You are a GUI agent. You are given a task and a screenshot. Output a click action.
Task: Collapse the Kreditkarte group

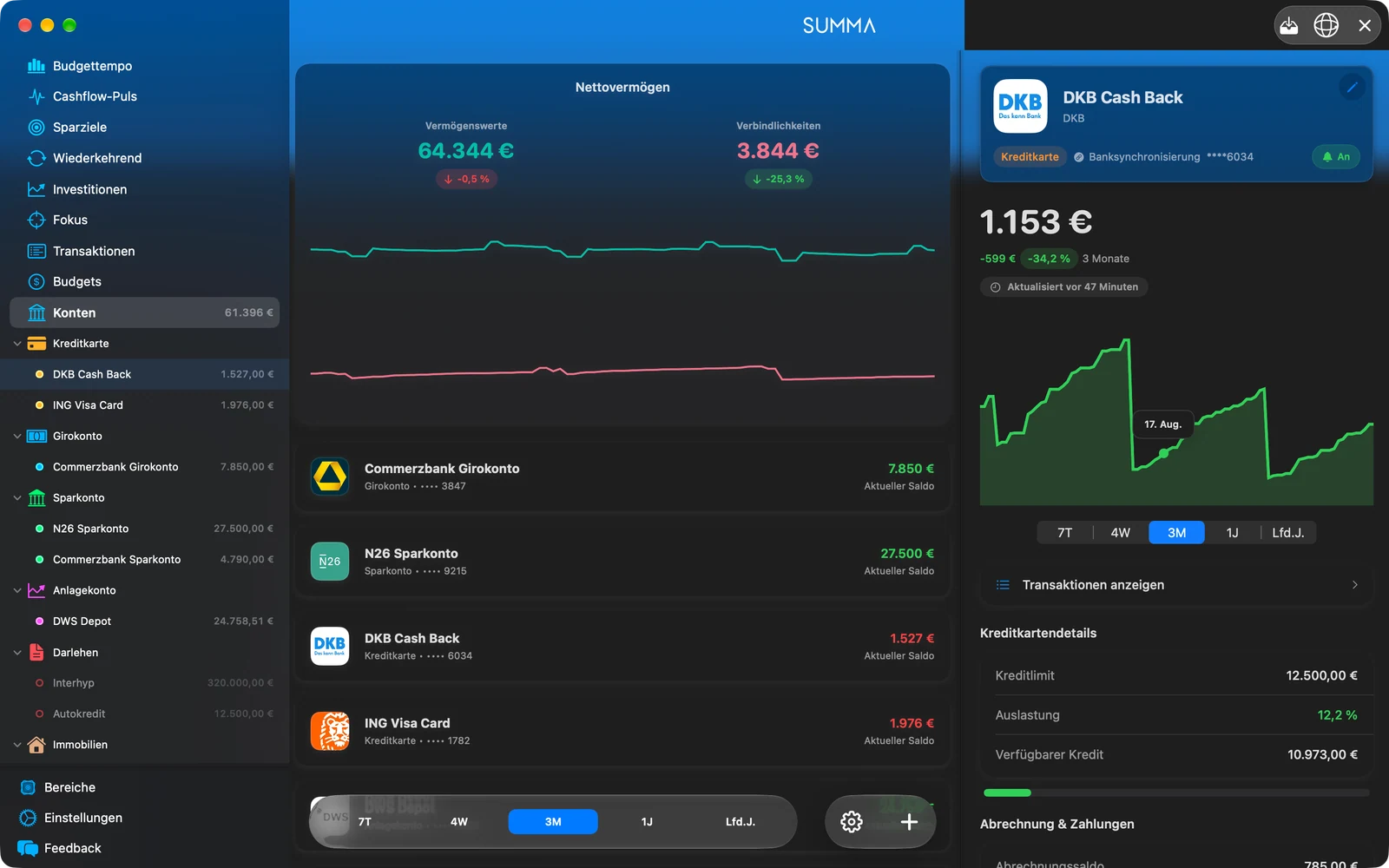click(17, 344)
